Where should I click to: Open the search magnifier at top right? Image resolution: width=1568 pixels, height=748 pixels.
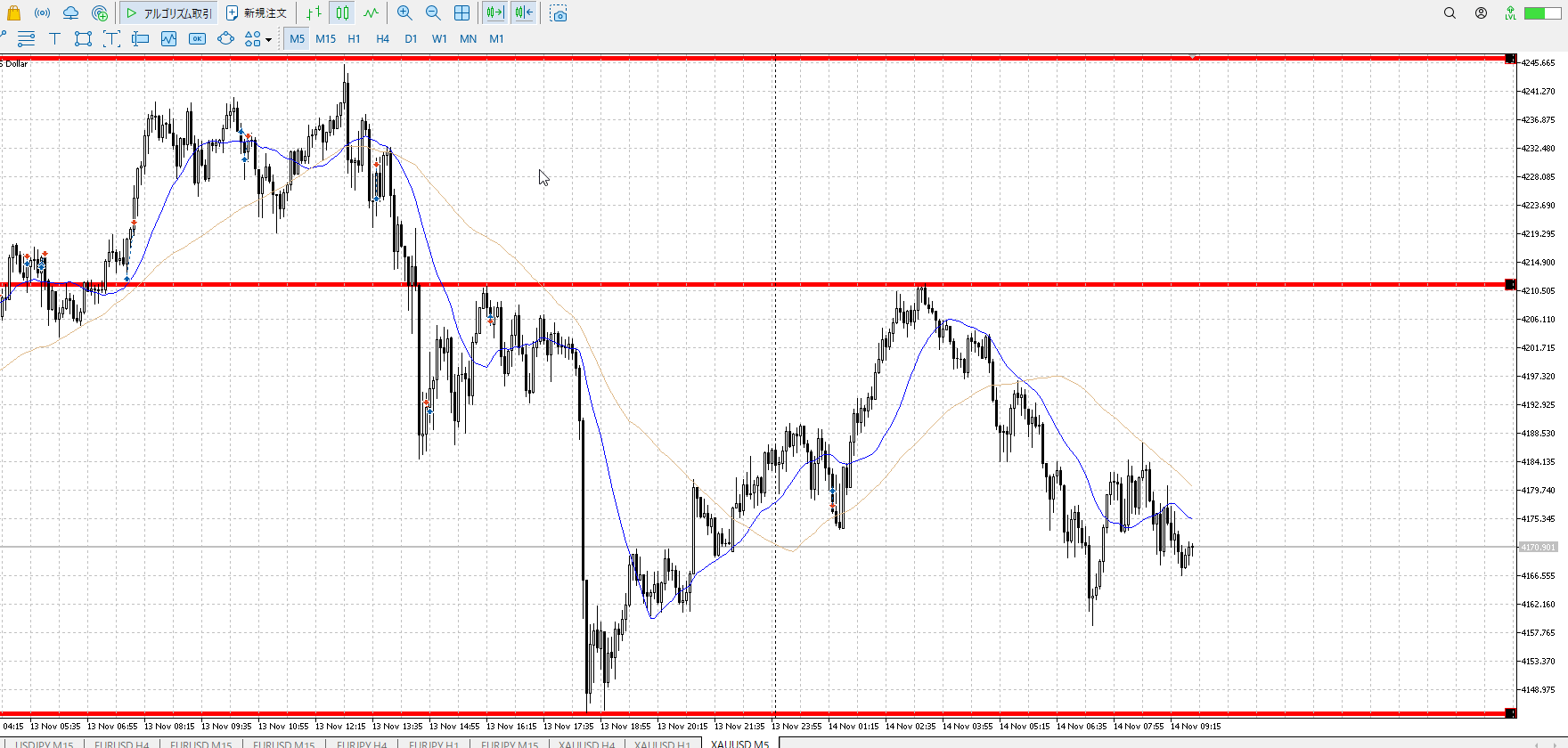click(1450, 13)
